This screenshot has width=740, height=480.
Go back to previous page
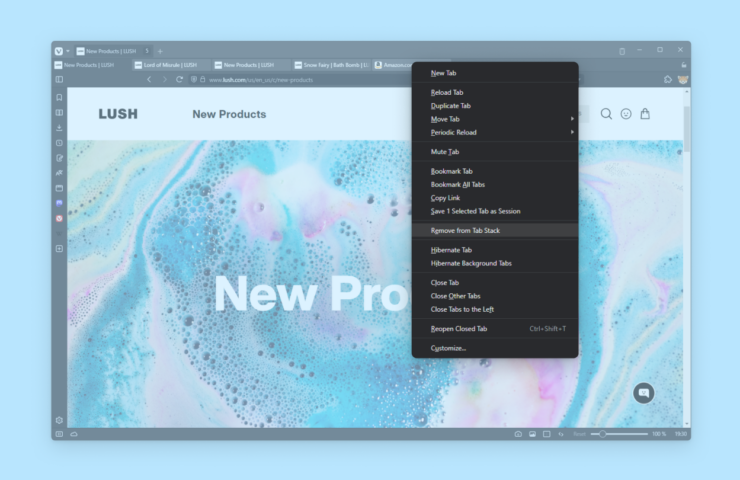tap(149, 79)
